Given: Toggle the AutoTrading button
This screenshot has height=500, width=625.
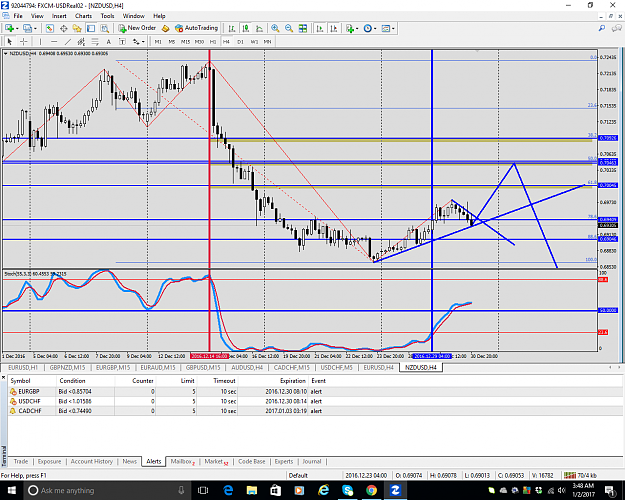Looking at the screenshot, I should pyautogui.click(x=197, y=28).
